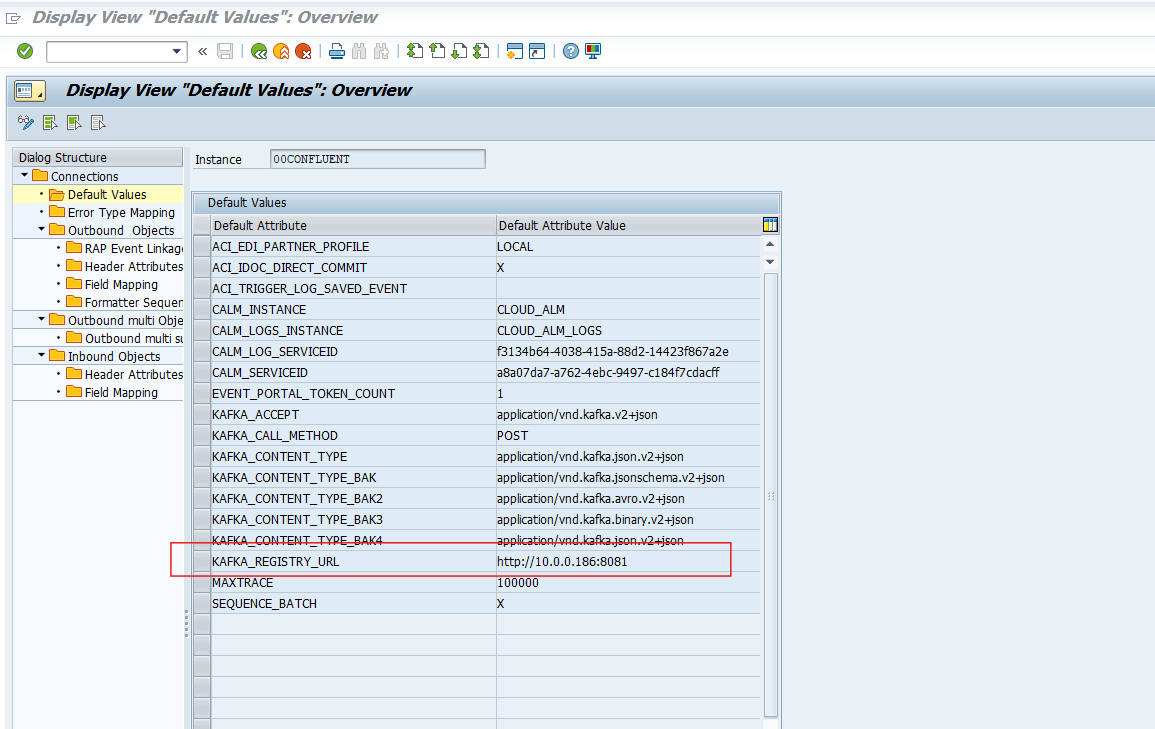1155x729 pixels.
Task: Select the row marker for CALM_INSTANCE
Action: [202, 309]
